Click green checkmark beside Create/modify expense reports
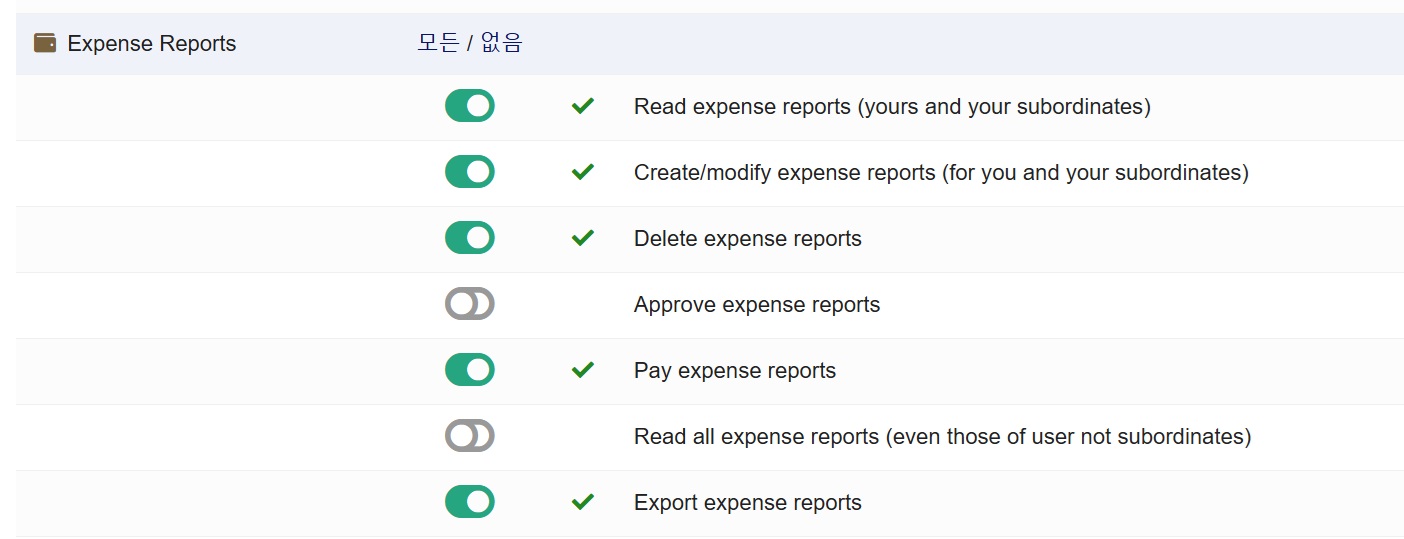This screenshot has width=1404, height=539. (x=582, y=172)
